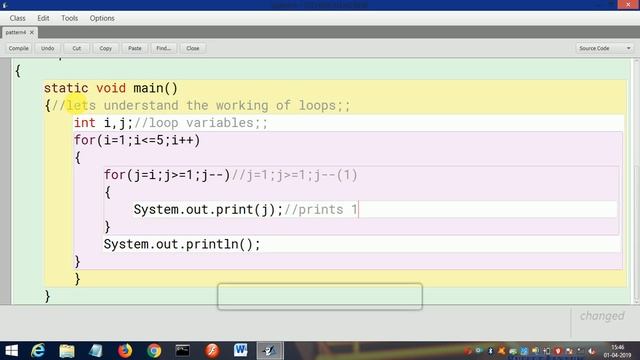Switch to the BlueJ taskbar icon
This screenshot has height=360, width=640.
click(x=269, y=351)
